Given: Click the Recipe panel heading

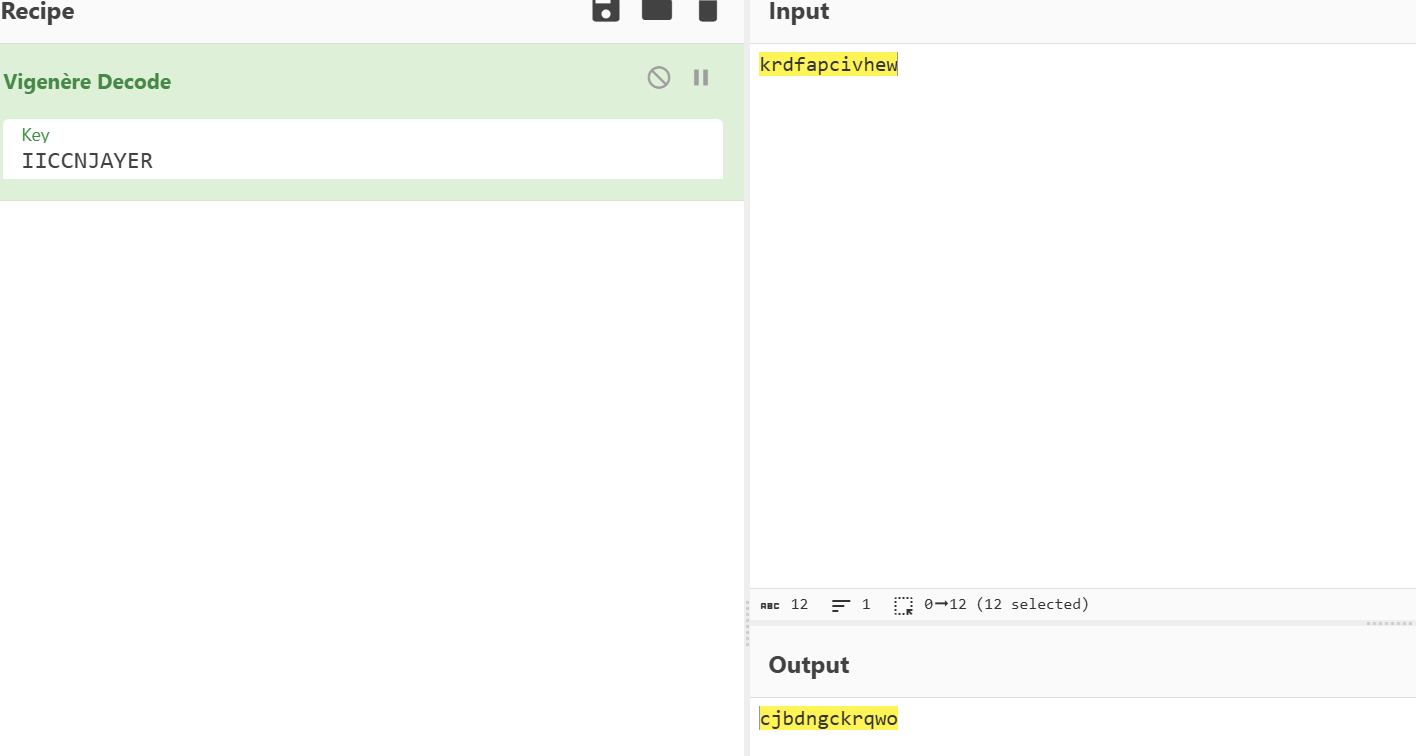Looking at the screenshot, I should 38,12.
